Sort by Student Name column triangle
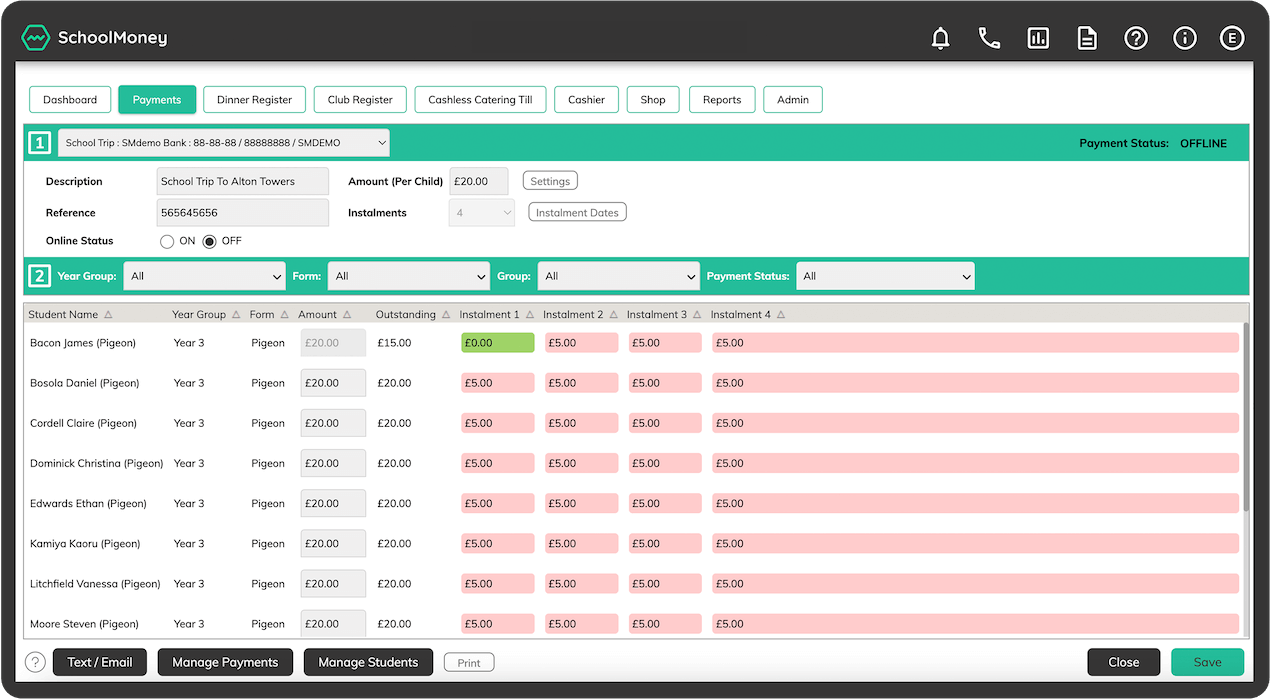Viewport: 1271px width, 700px height. click(108, 315)
